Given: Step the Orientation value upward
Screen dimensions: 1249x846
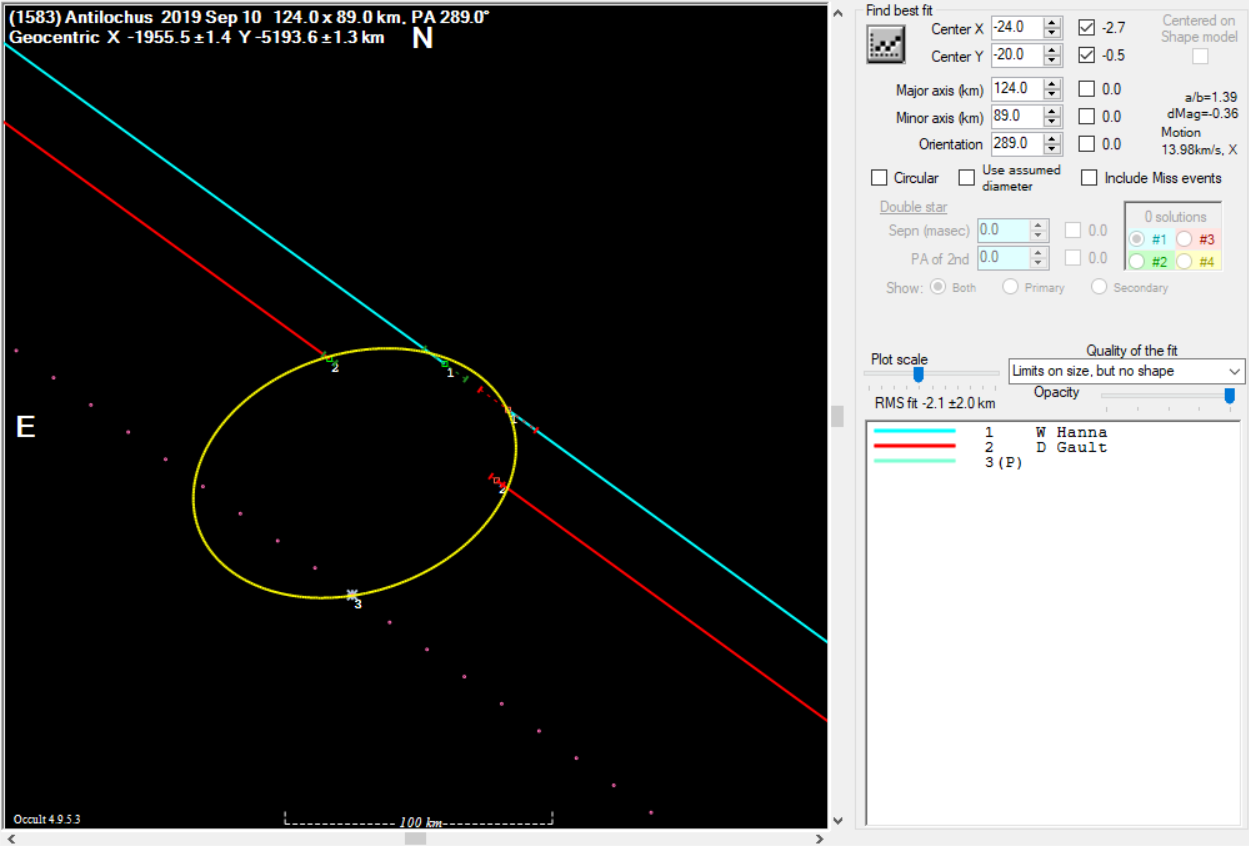Looking at the screenshot, I should pos(1052,139).
